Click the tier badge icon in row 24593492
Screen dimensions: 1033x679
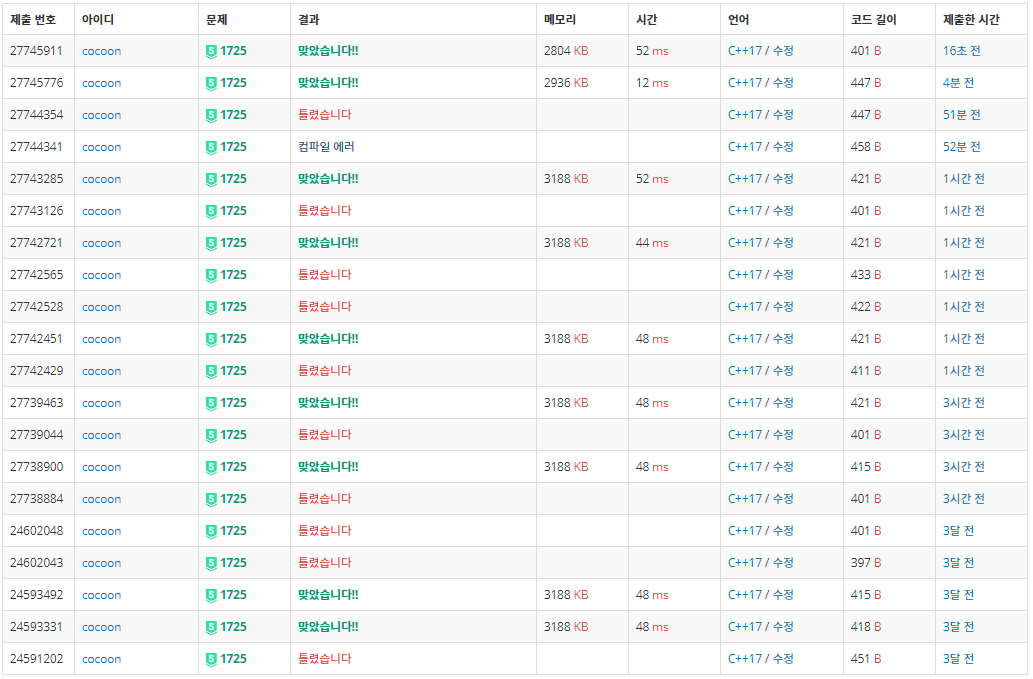[x=211, y=595]
